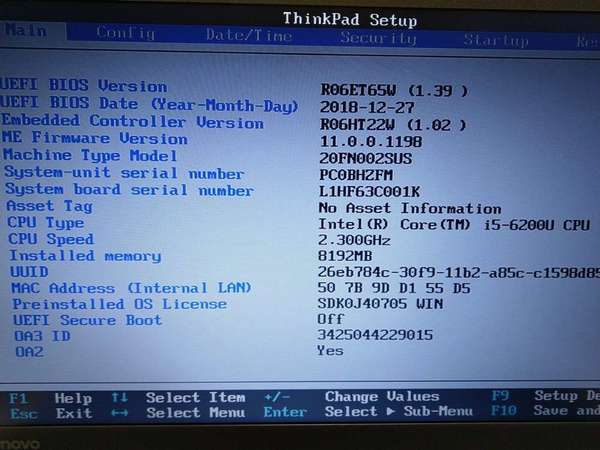Select ME Firmware Version label
This screenshot has height=450, width=600.
pos(95,138)
